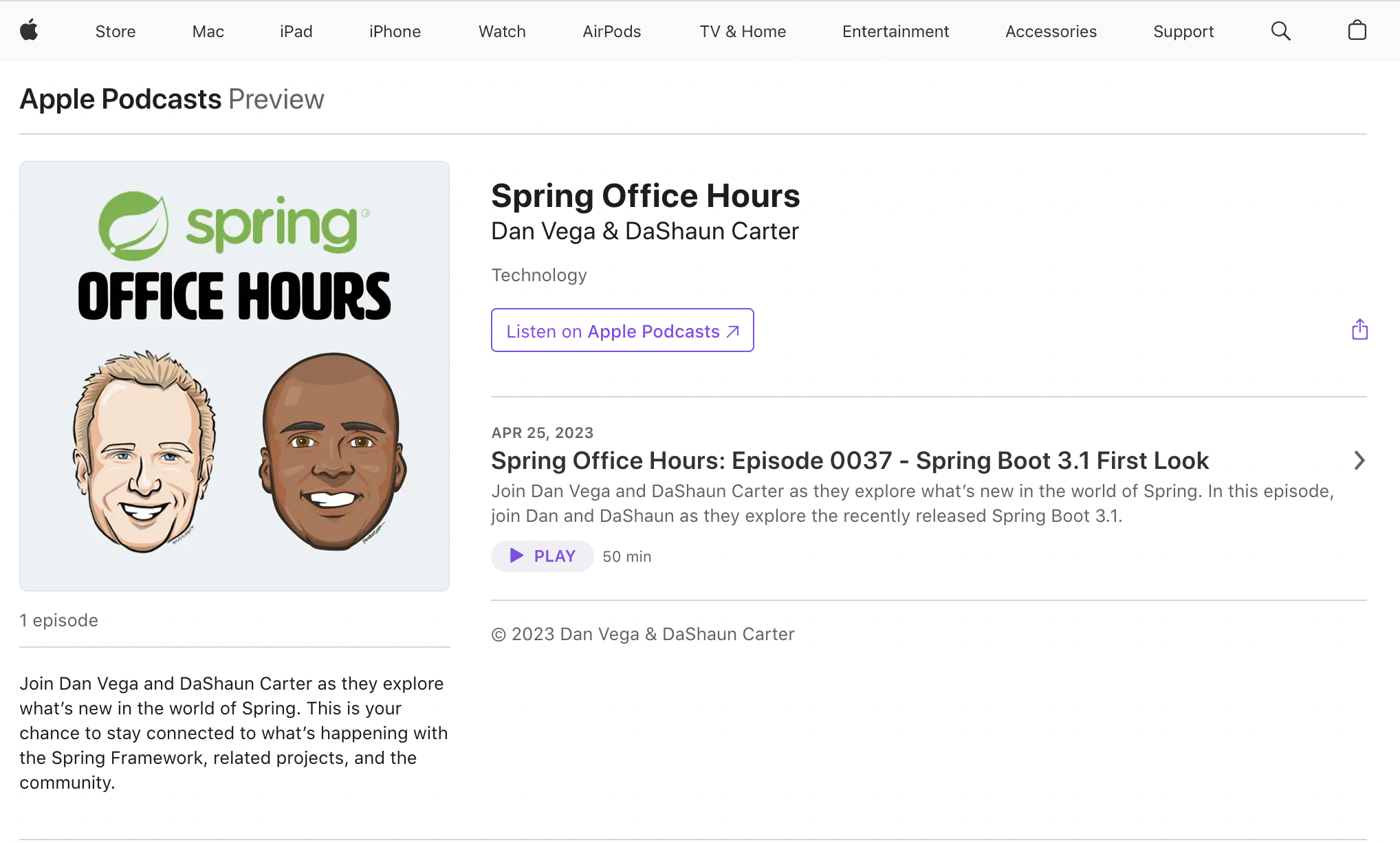Viewport: 1400px width, 843px height.
Task: Click the episode description starting 'Join Dan Vega'
Action: pos(912,503)
